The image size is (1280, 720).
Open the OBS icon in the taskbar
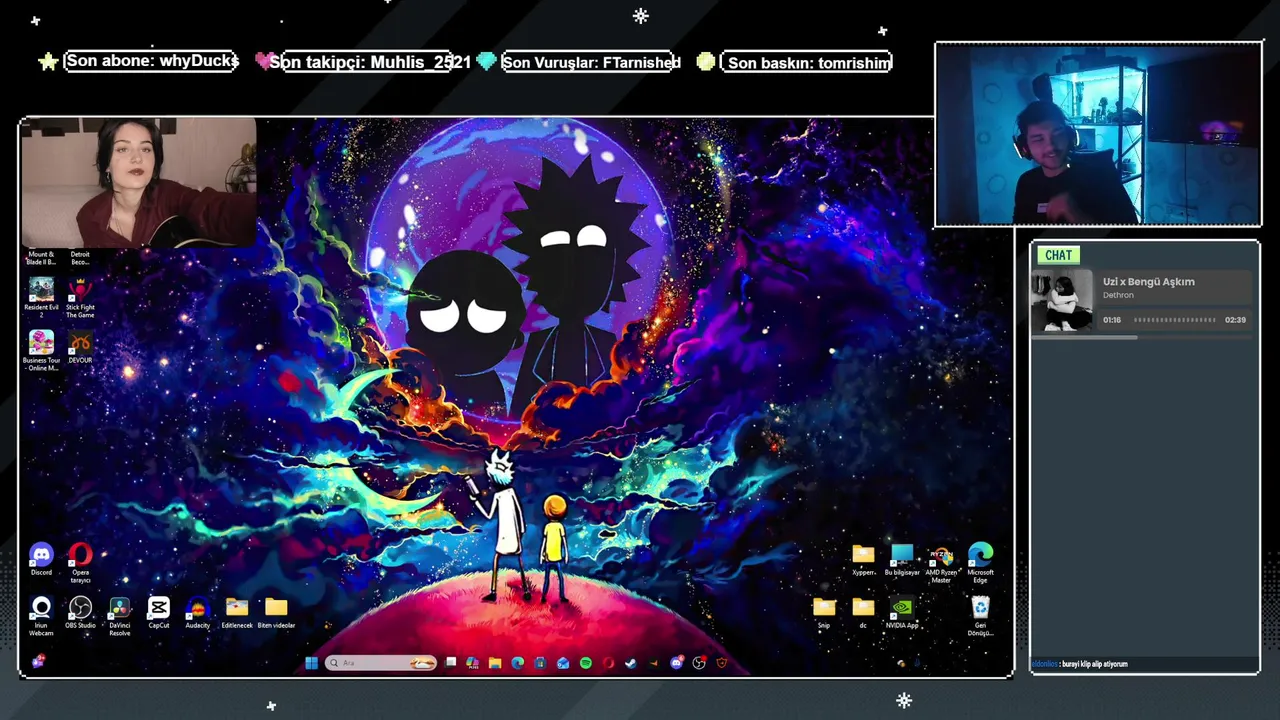[x=699, y=663]
